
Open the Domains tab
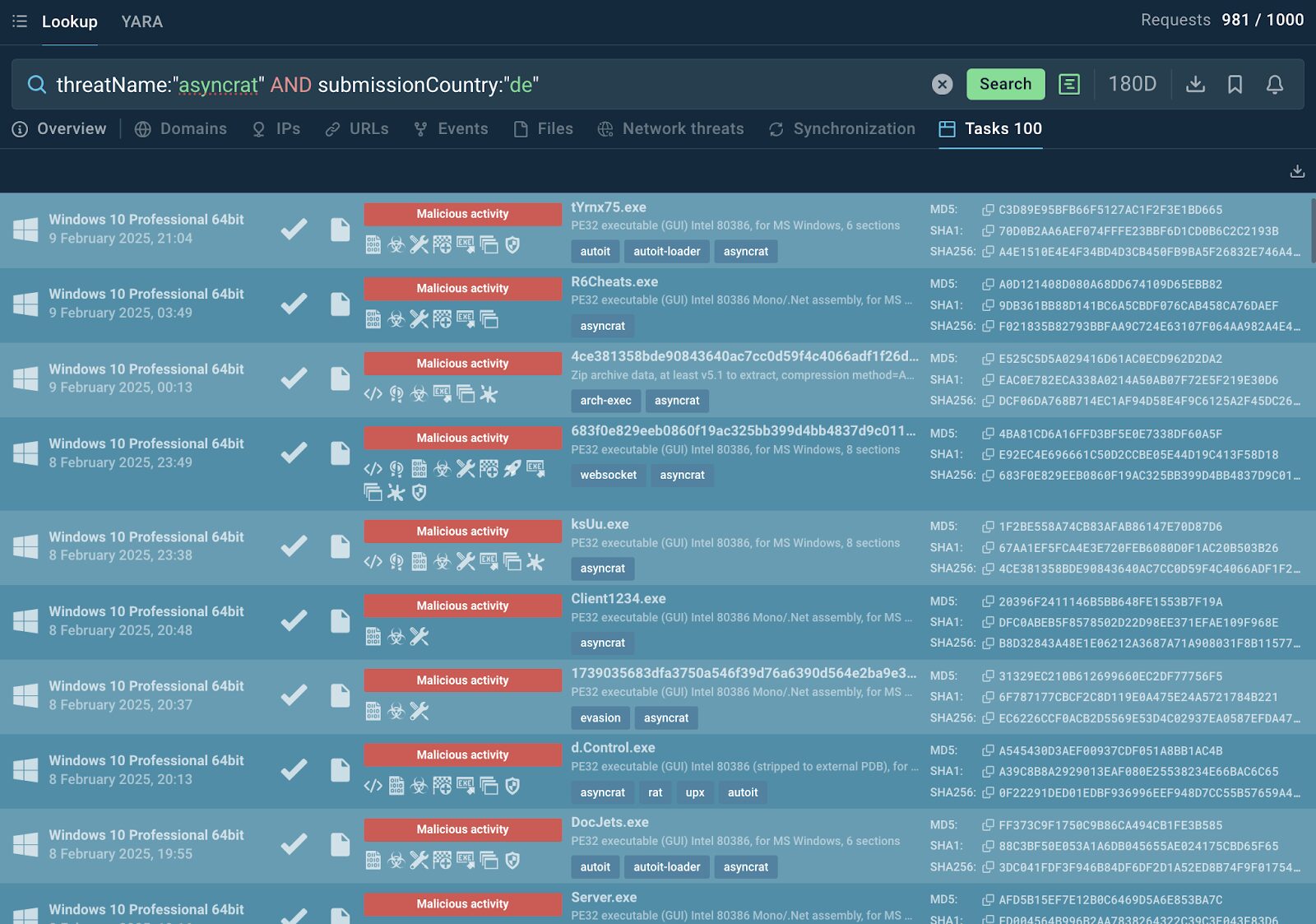pos(181,129)
